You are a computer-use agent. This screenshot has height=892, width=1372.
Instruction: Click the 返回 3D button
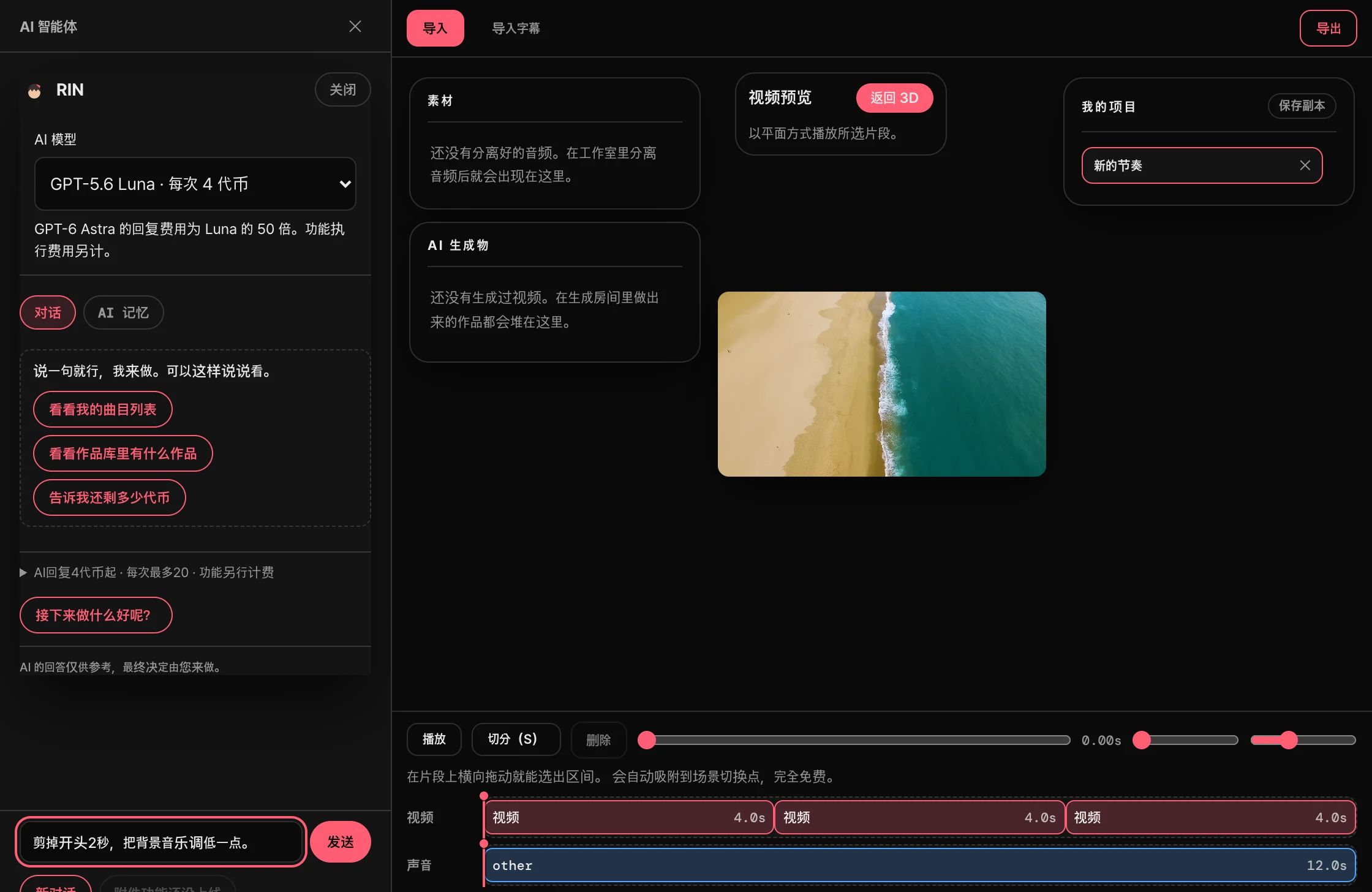pyautogui.click(x=894, y=98)
